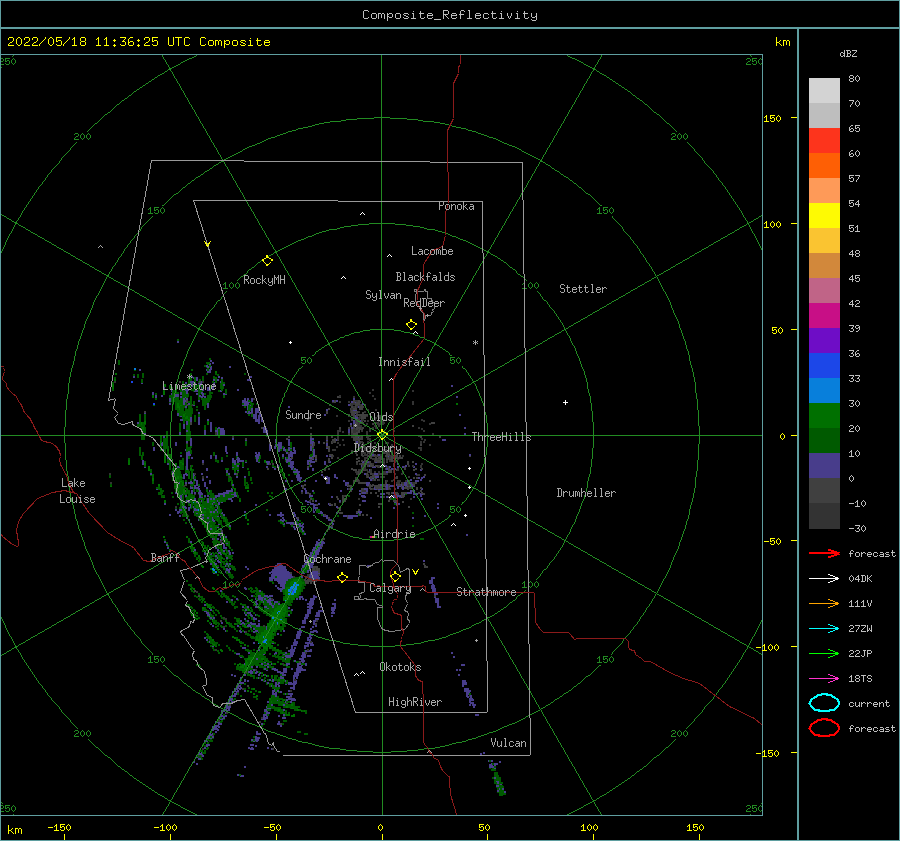Viewport: 900px width, 841px height.
Task: Select the cyan 27ZW arrow icon
Action: click(x=824, y=629)
